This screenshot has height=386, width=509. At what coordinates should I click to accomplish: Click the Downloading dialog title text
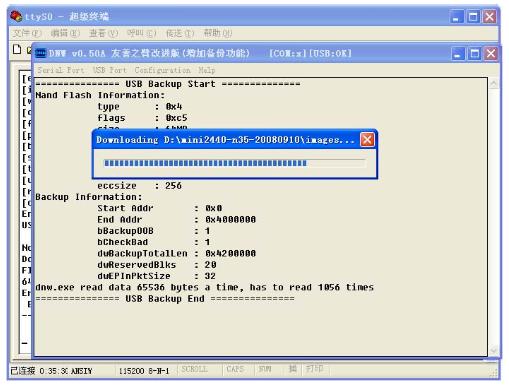[x=225, y=140]
